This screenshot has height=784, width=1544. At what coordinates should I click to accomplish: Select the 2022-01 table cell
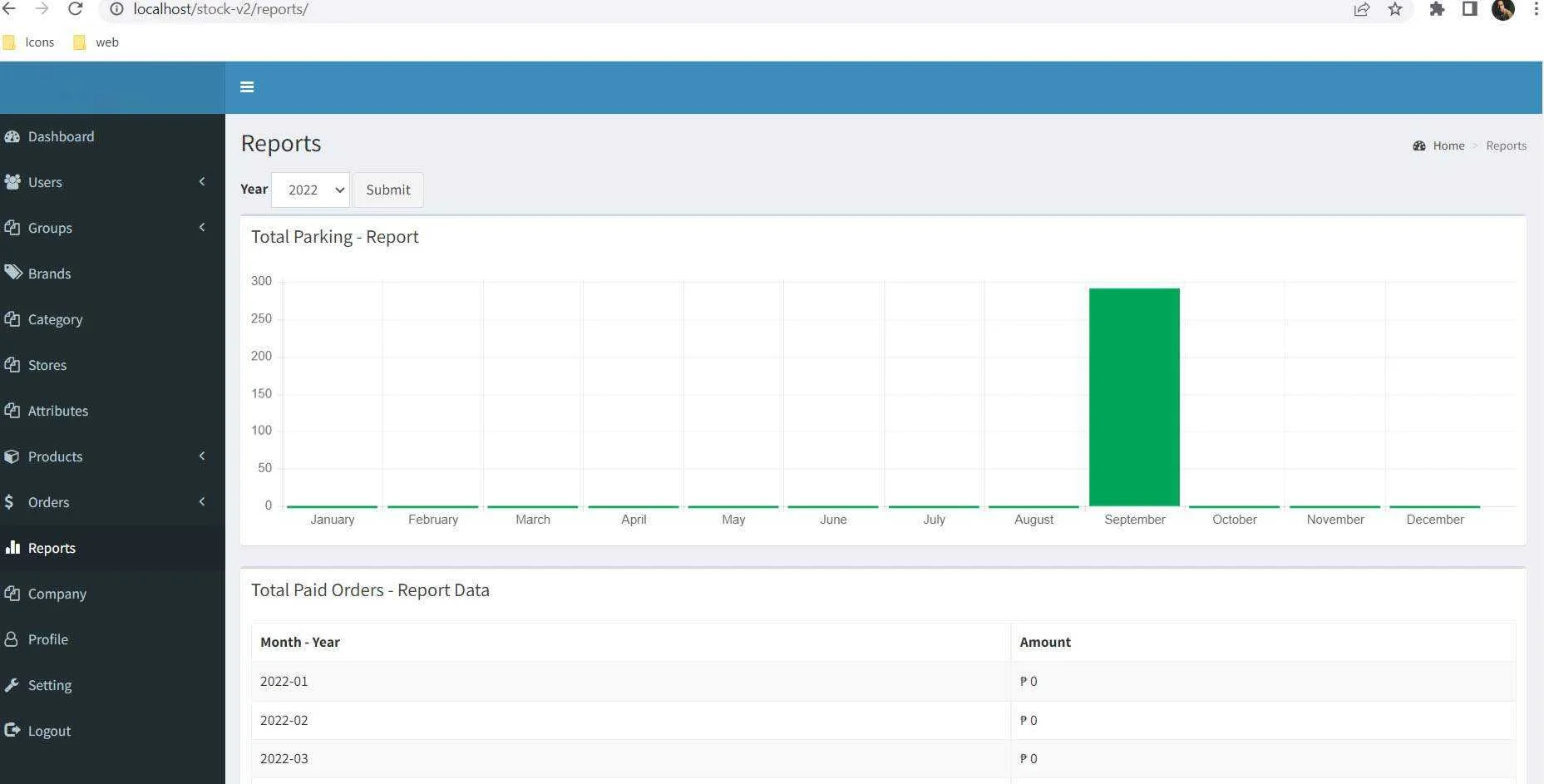pos(631,681)
